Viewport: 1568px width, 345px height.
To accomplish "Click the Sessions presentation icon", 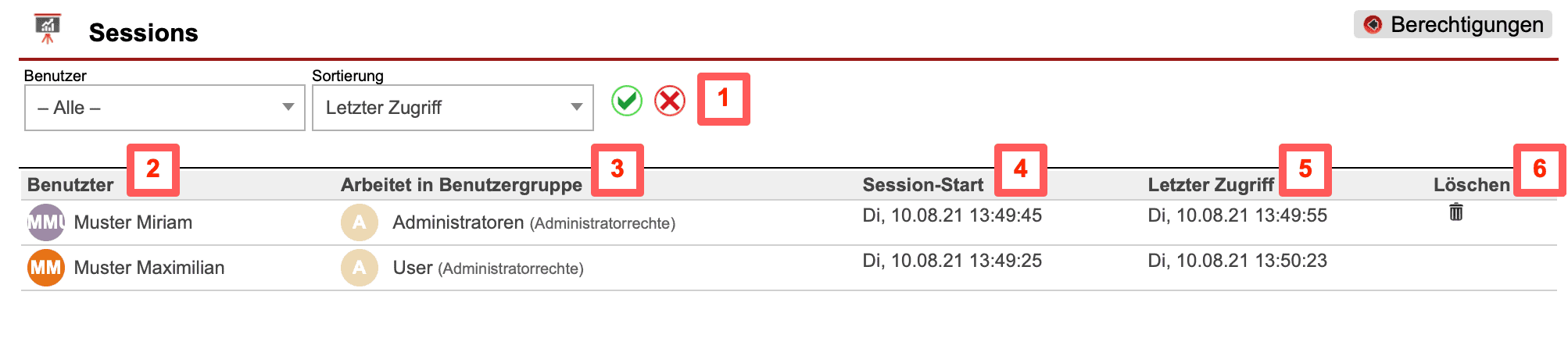I will pyautogui.click(x=48, y=28).
